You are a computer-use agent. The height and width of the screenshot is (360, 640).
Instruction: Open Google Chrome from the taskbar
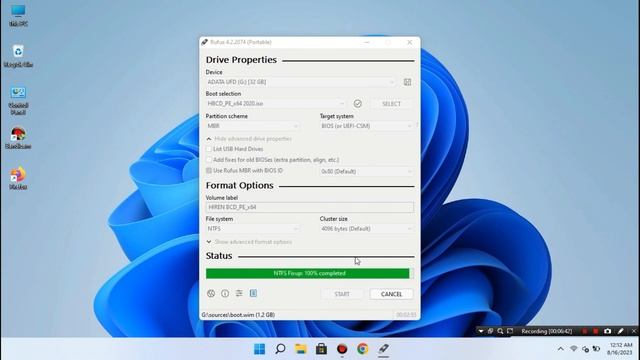tap(362, 349)
